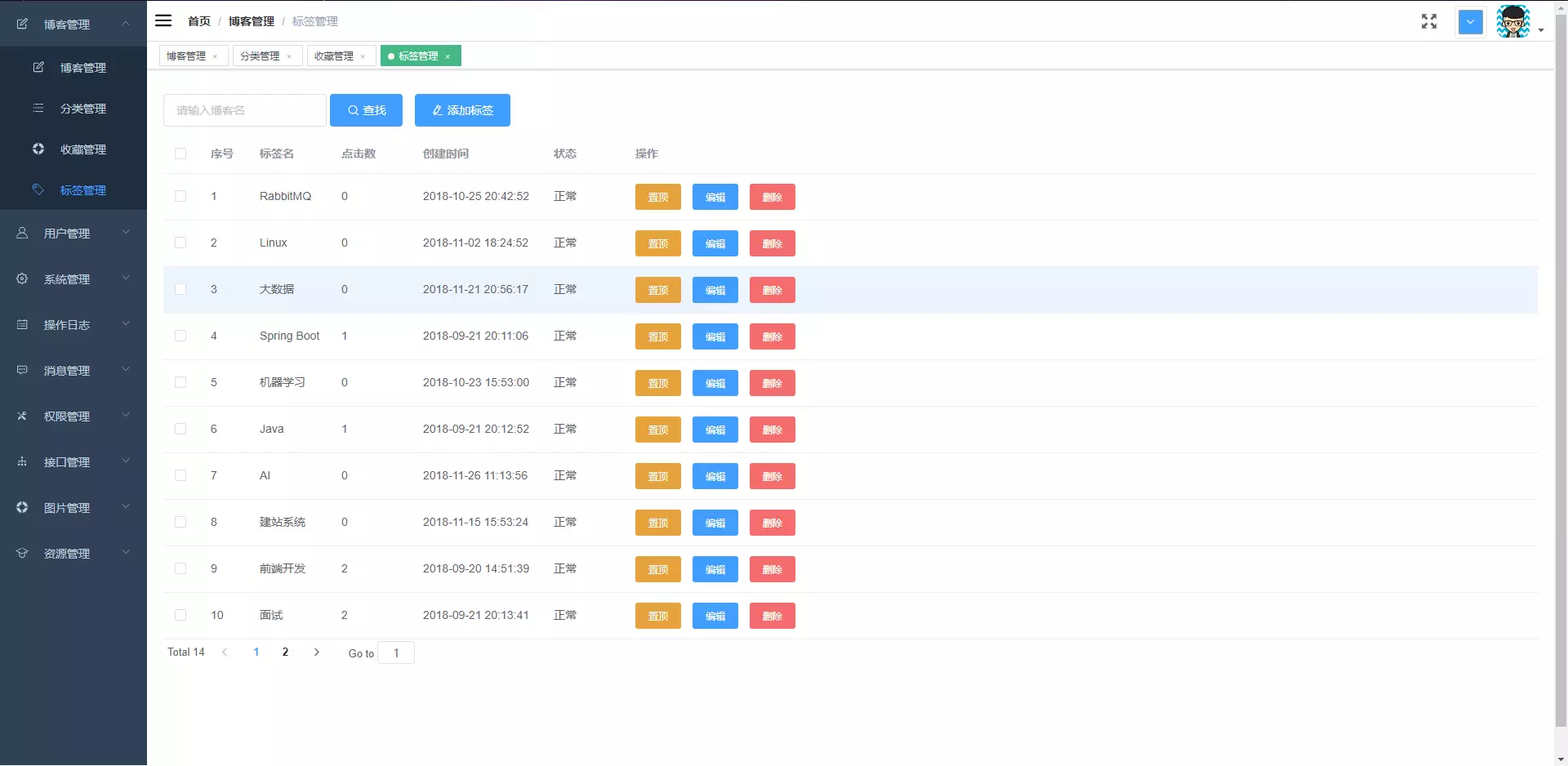
Task: Check the AI row checkbox
Action: tap(180, 475)
